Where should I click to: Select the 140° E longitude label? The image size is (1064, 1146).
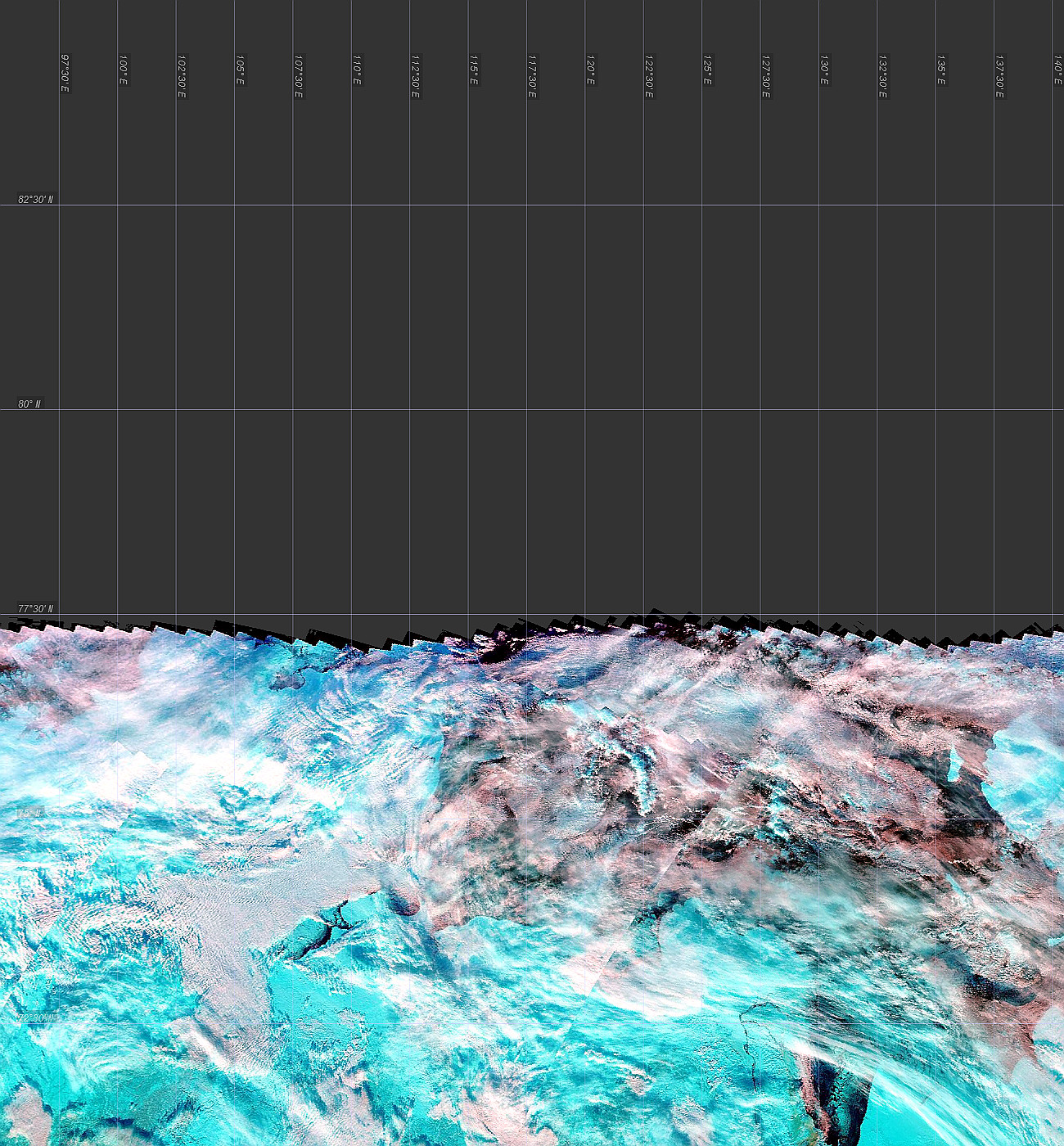click(1058, 70)
